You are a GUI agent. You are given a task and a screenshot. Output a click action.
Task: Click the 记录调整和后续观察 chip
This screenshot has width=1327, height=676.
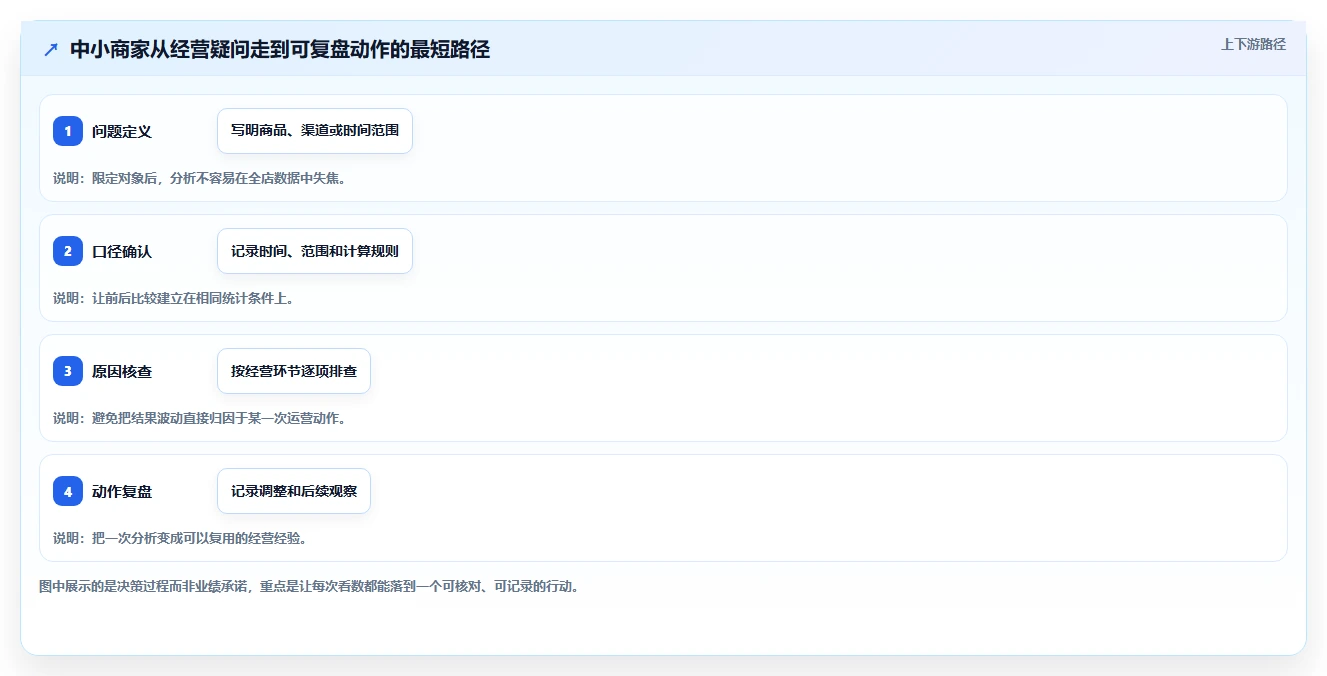(x=294, y=491)
